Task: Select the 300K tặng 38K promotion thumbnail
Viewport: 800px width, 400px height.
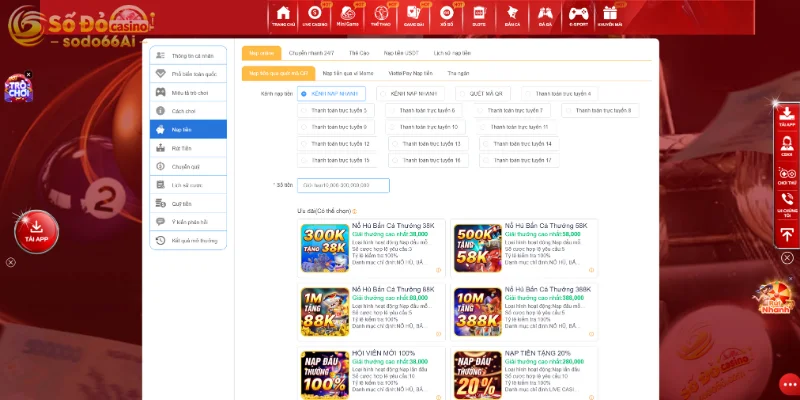Action: (324, 247)
